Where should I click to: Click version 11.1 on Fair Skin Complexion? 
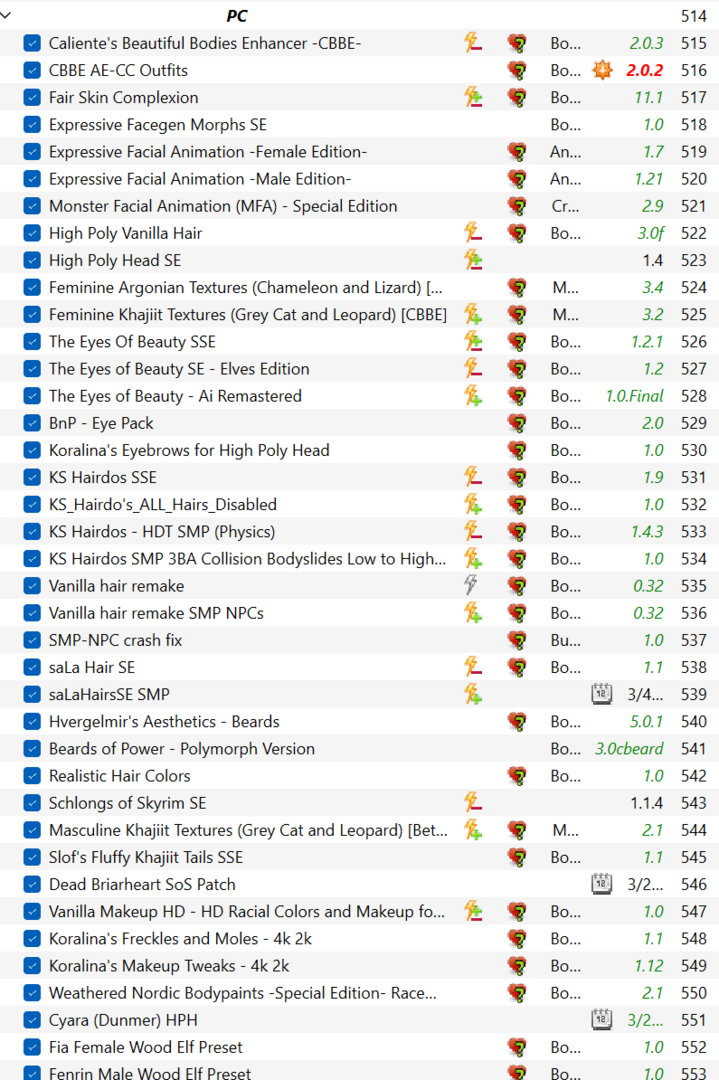(x=649, y=97)
